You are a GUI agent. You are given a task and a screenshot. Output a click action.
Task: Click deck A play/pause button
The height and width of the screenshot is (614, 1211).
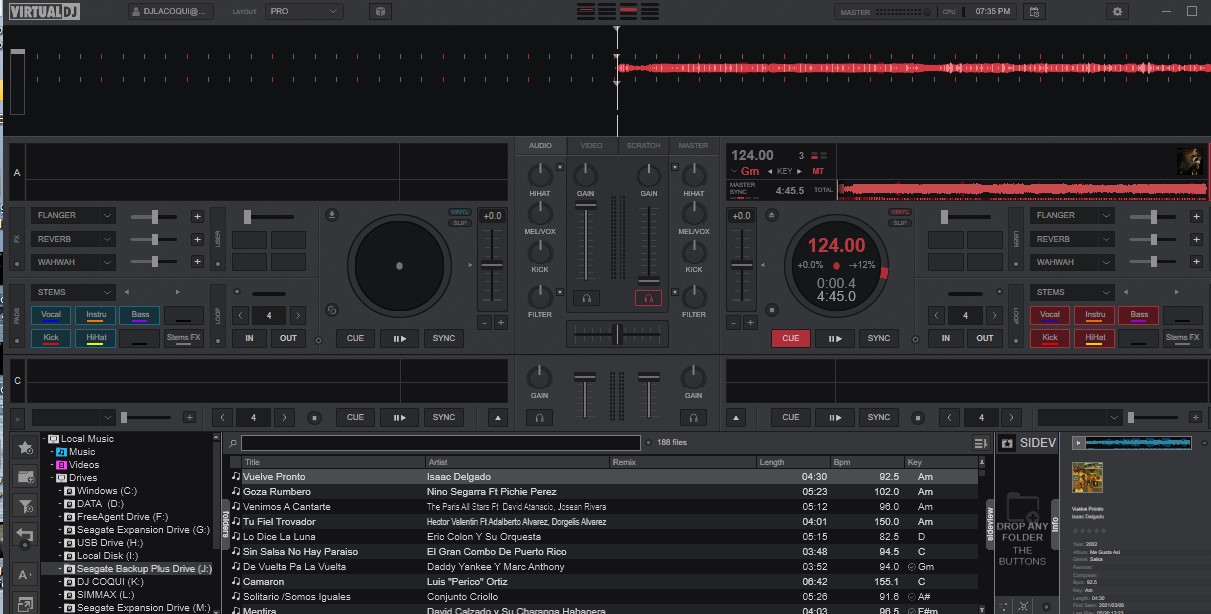pos(399,338)
